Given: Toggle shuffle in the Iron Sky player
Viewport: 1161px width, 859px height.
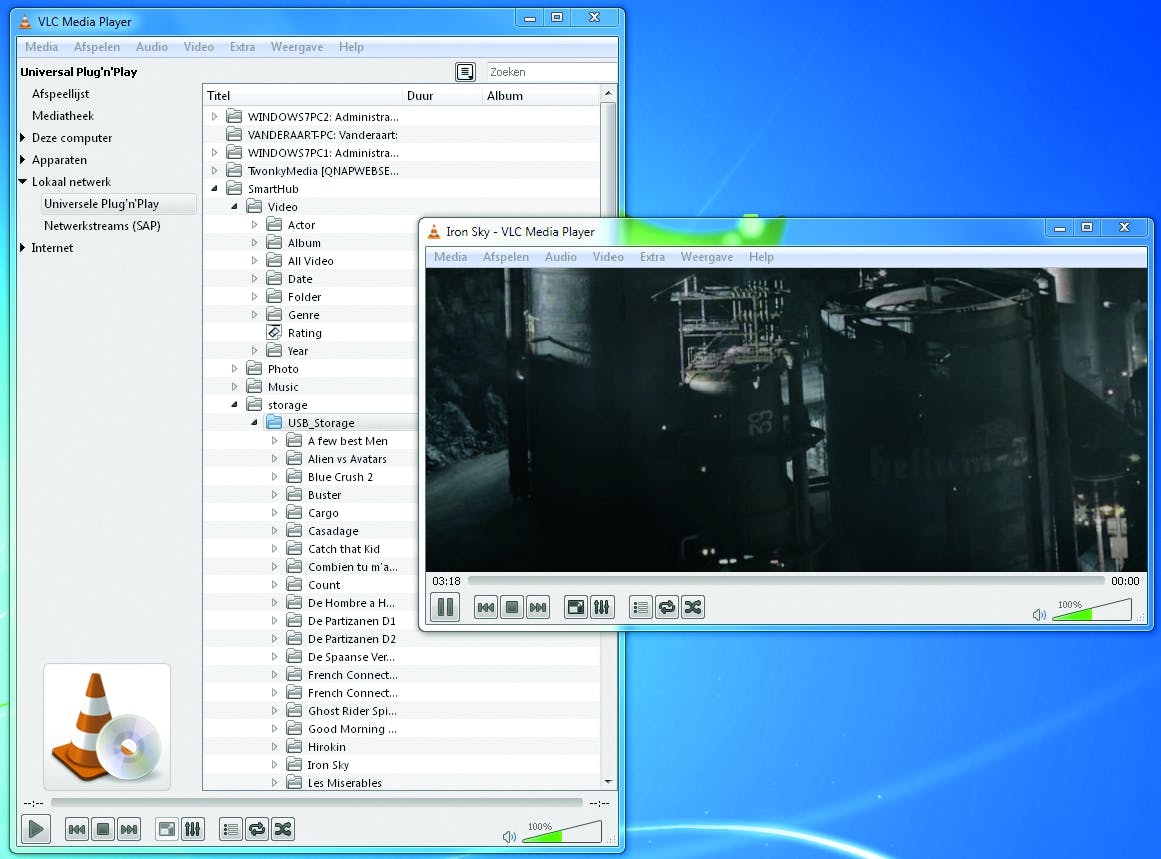Looking at the screenshot, I should 693,607.
